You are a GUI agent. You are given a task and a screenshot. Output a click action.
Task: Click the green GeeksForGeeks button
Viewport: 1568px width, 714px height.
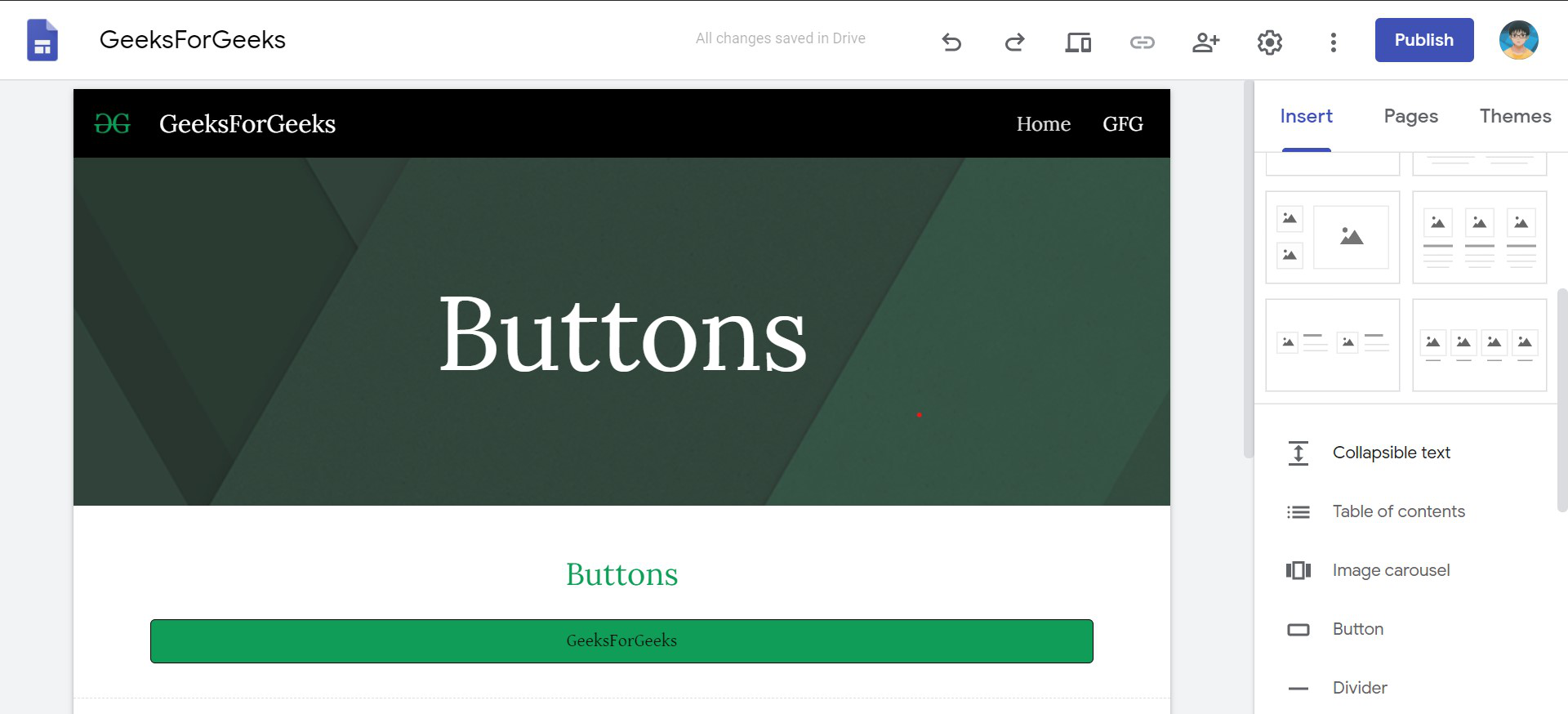tap(621, 641)
